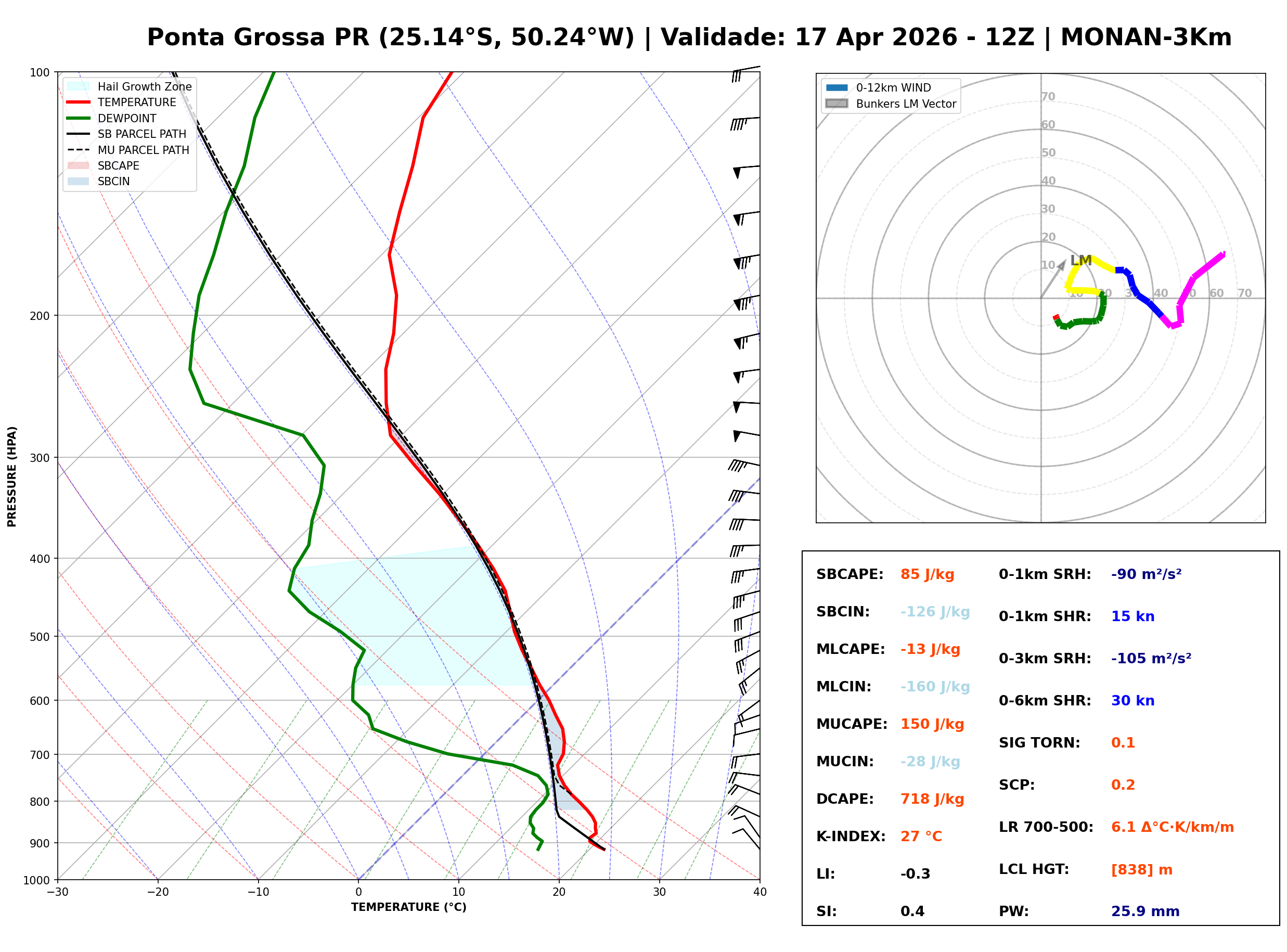The width and height of the screenshot is (1287, 952).
Task: Click the 500 pressure tick label
Action: click(40, 637)
